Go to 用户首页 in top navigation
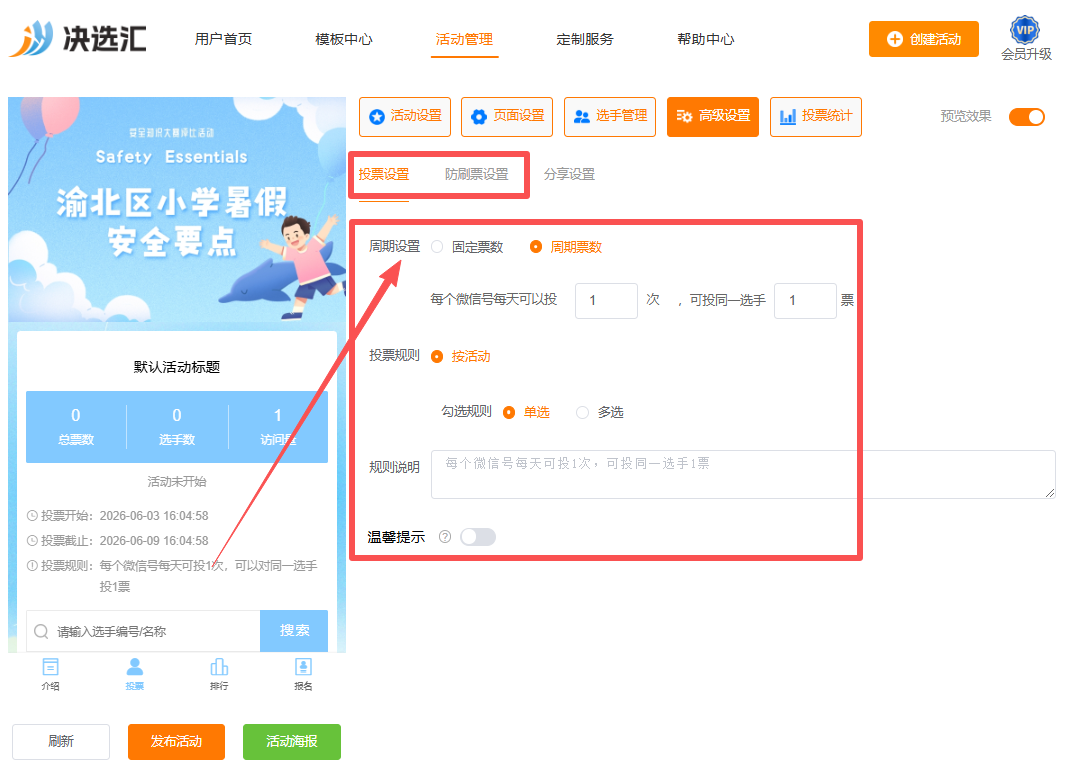Screen dimensions: 1066x779 223,39
